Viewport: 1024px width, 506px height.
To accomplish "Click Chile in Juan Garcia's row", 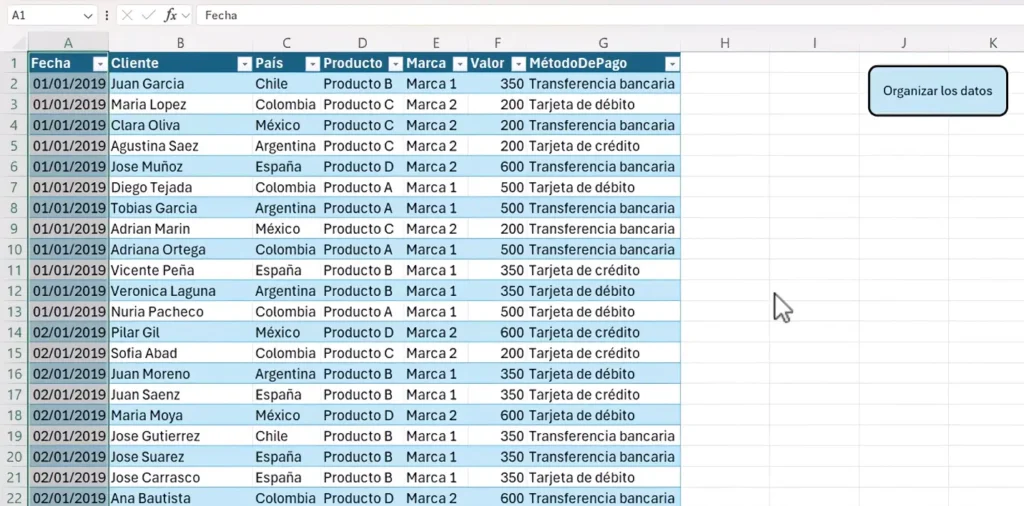I will [287, 84].
